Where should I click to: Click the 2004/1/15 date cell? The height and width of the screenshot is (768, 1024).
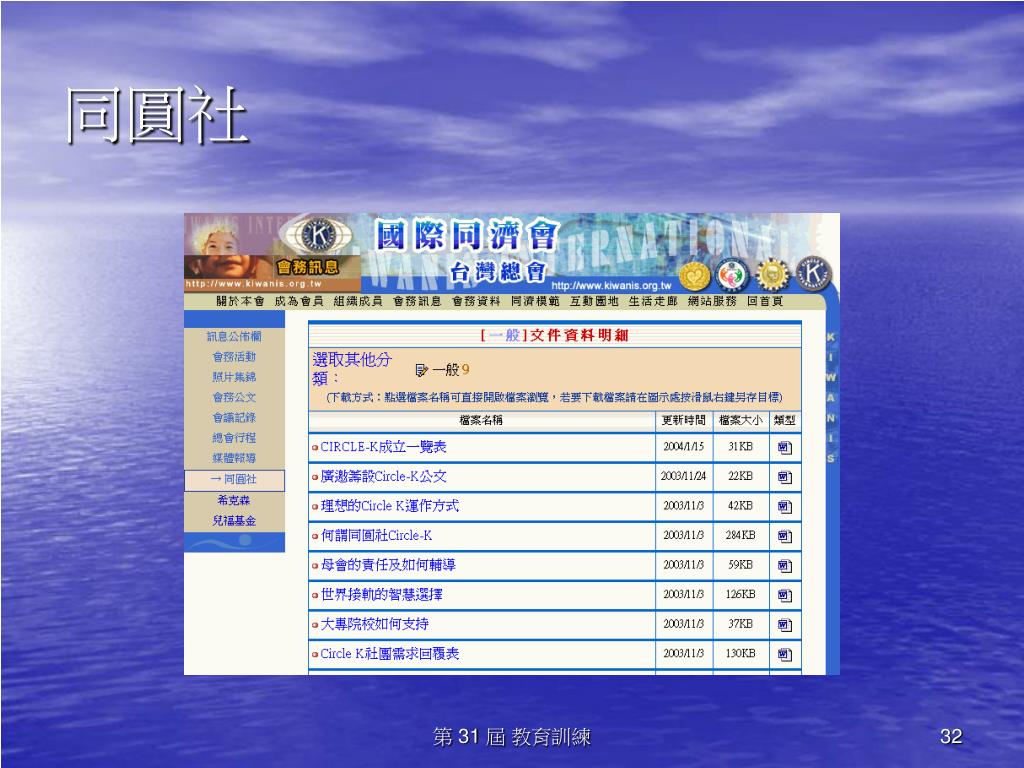coord(684,447)
